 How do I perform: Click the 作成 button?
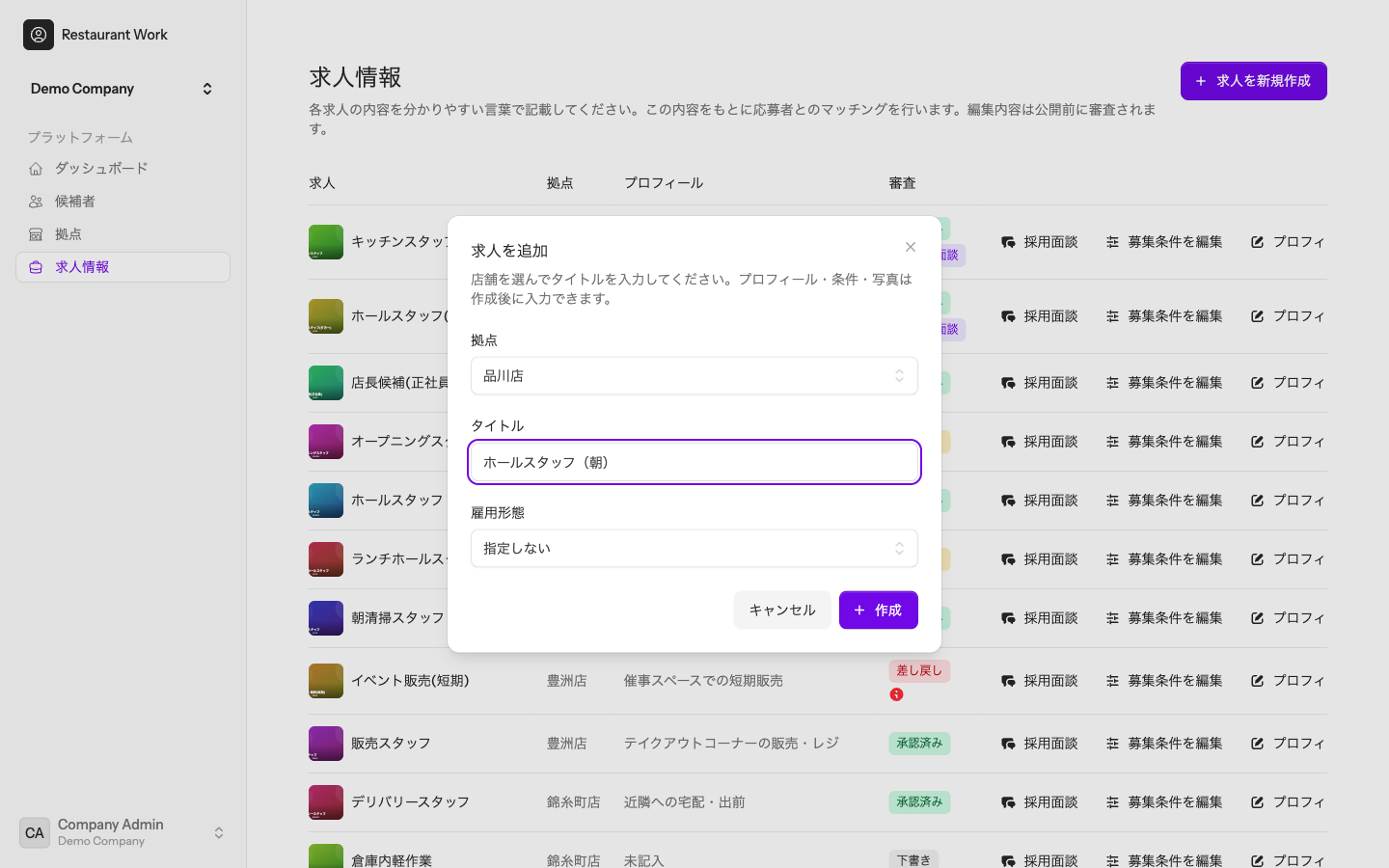pyautogui.click(x=878, y=610)
